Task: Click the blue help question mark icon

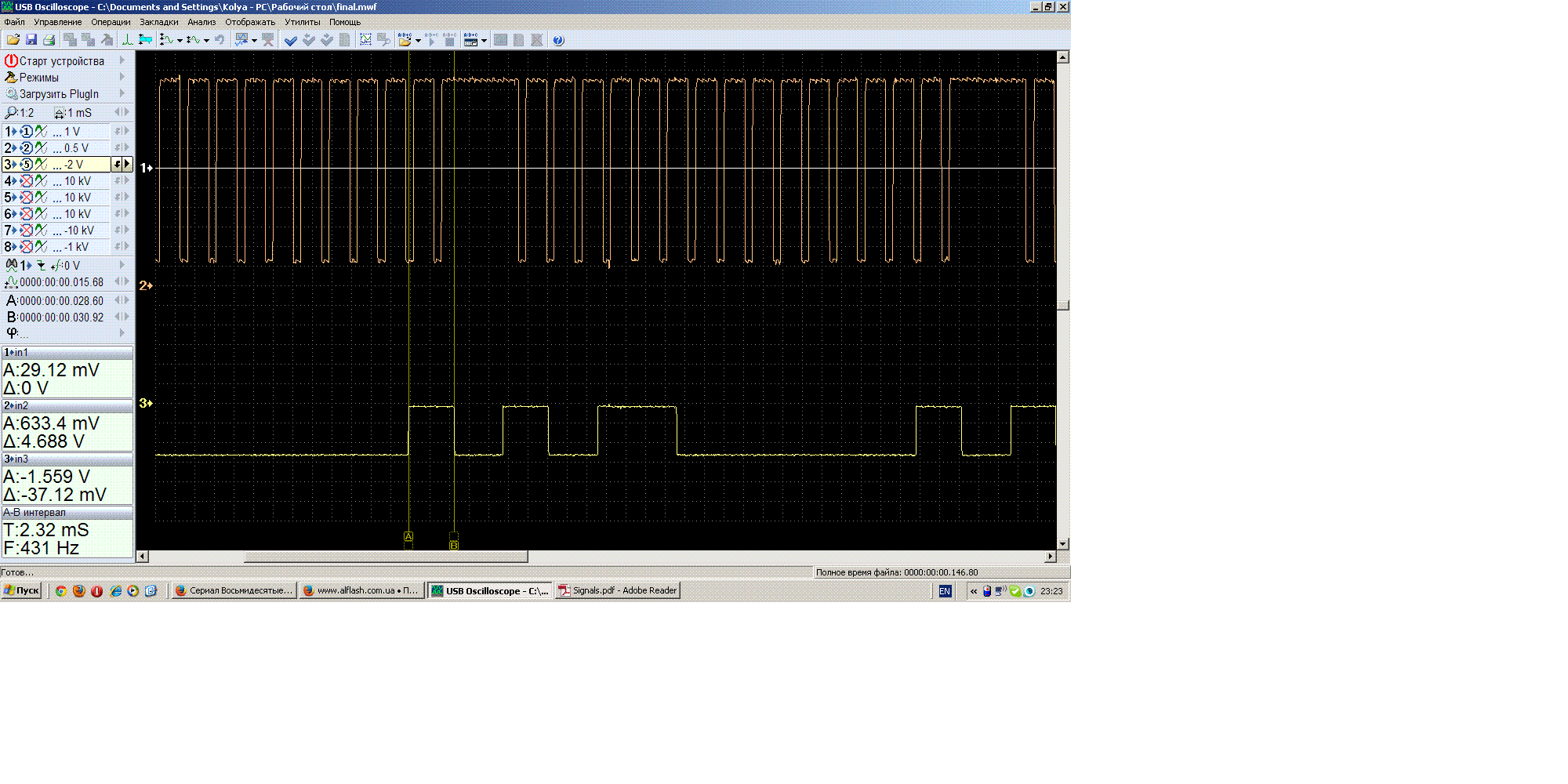Action: click(x=558, y=41)
